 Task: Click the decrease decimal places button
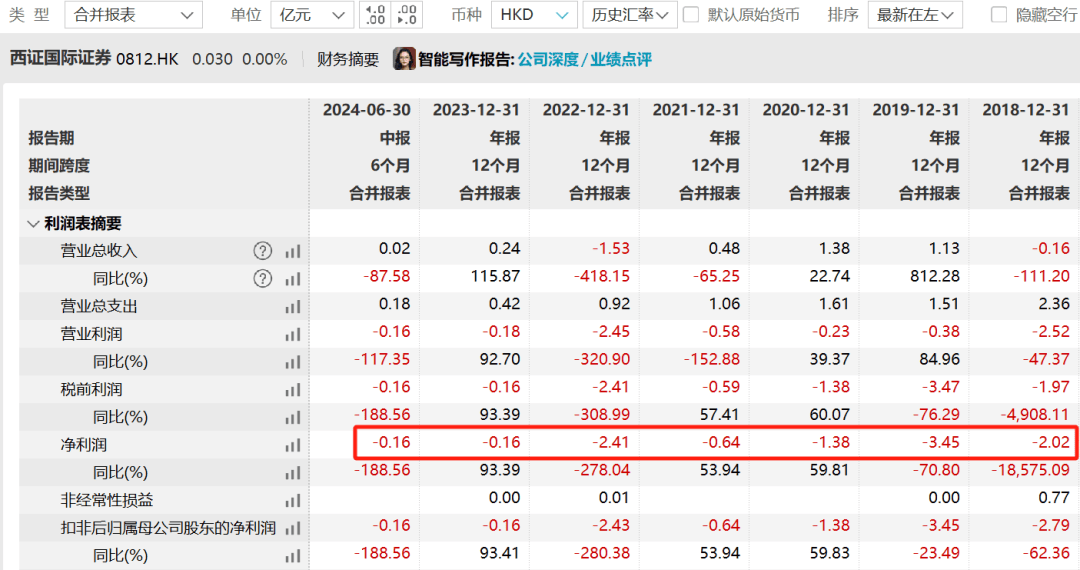(407, 14)
